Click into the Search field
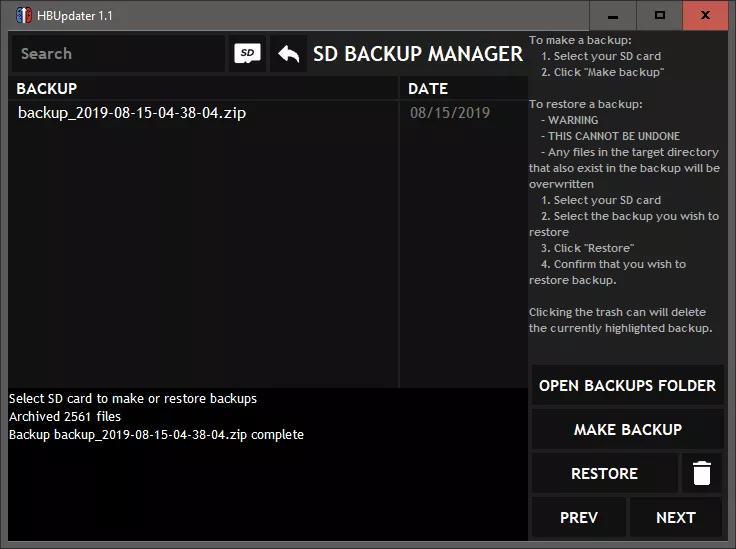The height and width of the screenshot is (549, 736). pyautogui.click(x=118, y=54)
